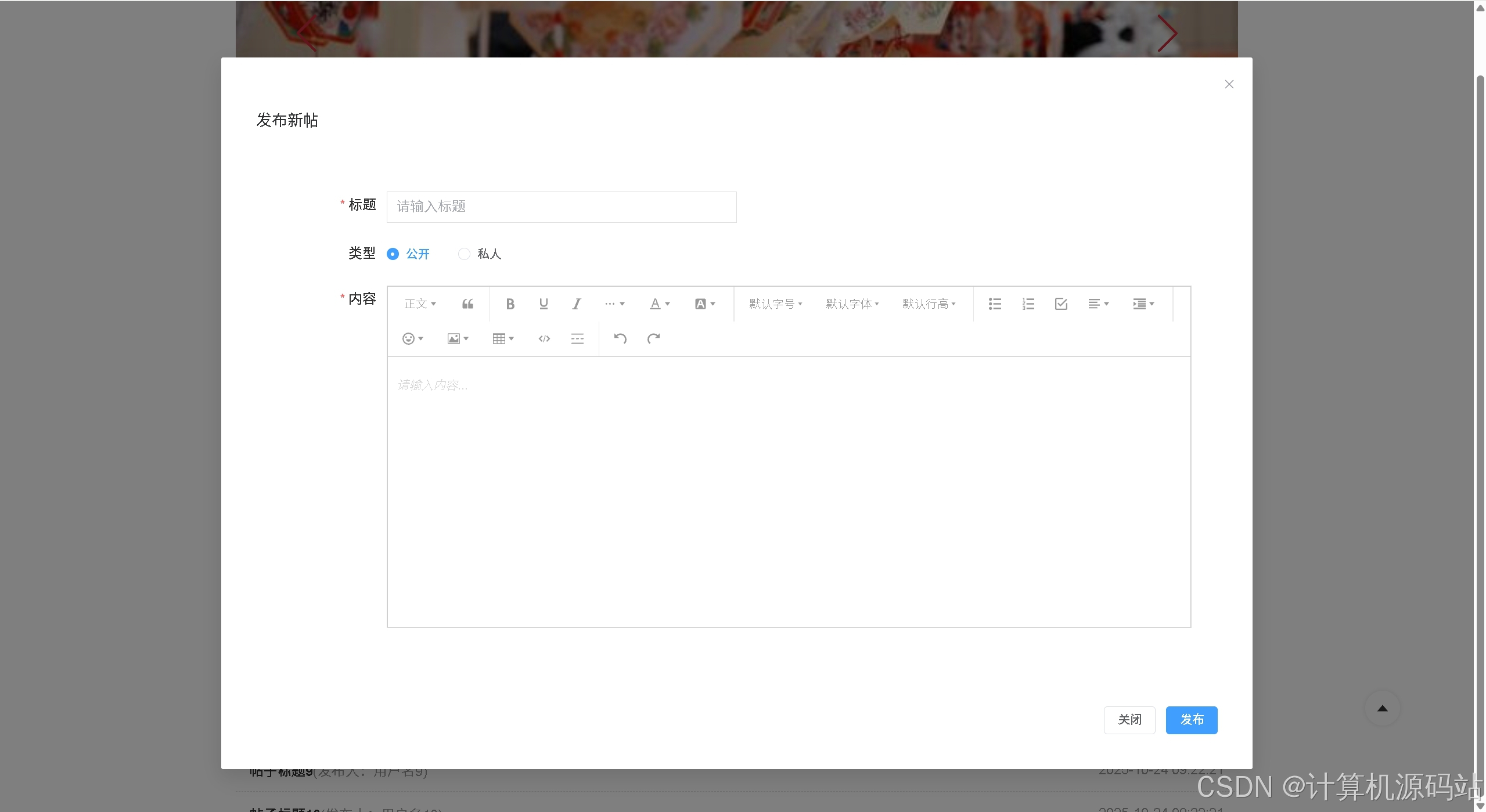Click the back-to-top round button

tap(1382, 708)
